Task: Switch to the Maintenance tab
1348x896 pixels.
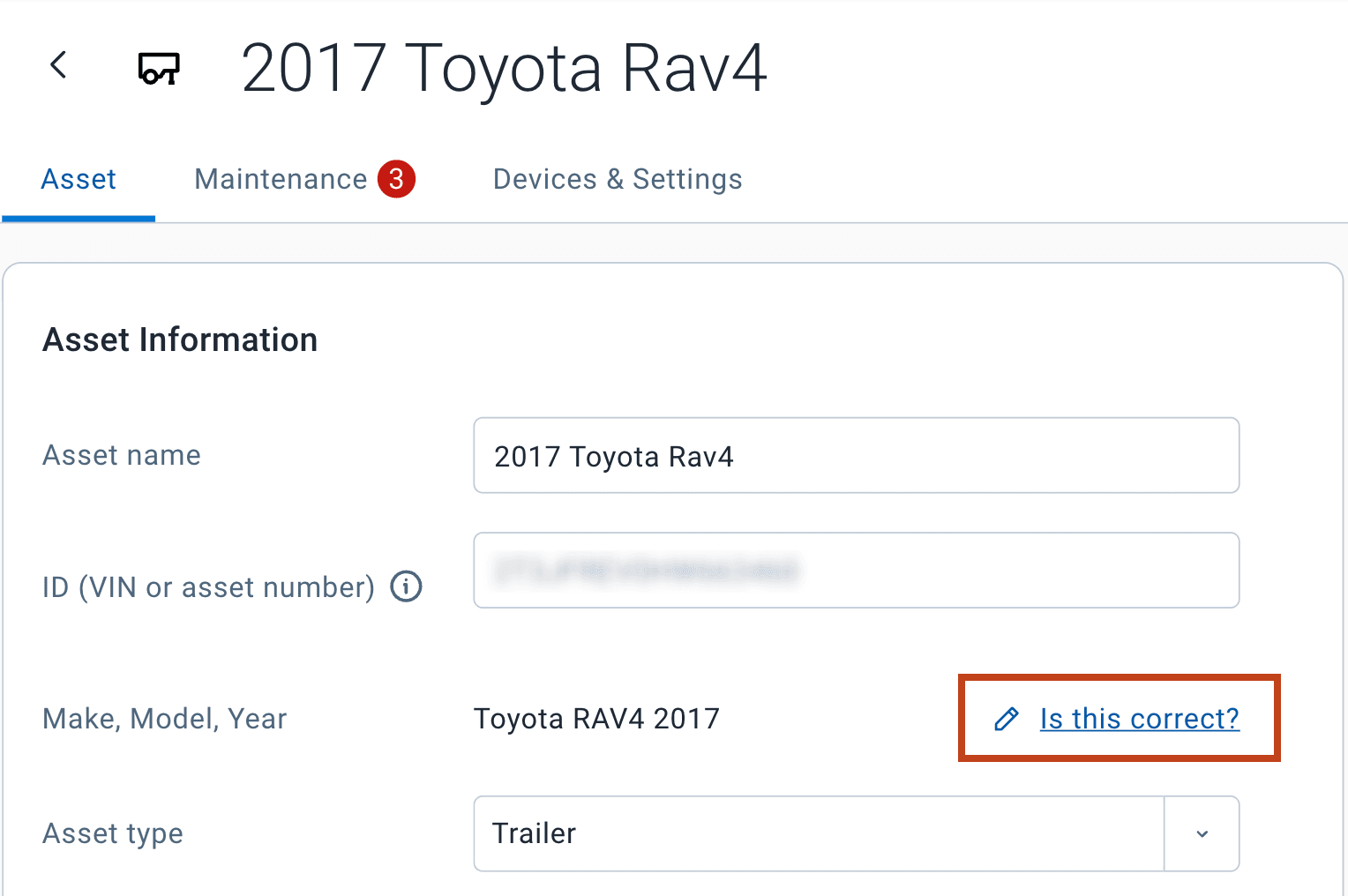Action: [281, 178]
